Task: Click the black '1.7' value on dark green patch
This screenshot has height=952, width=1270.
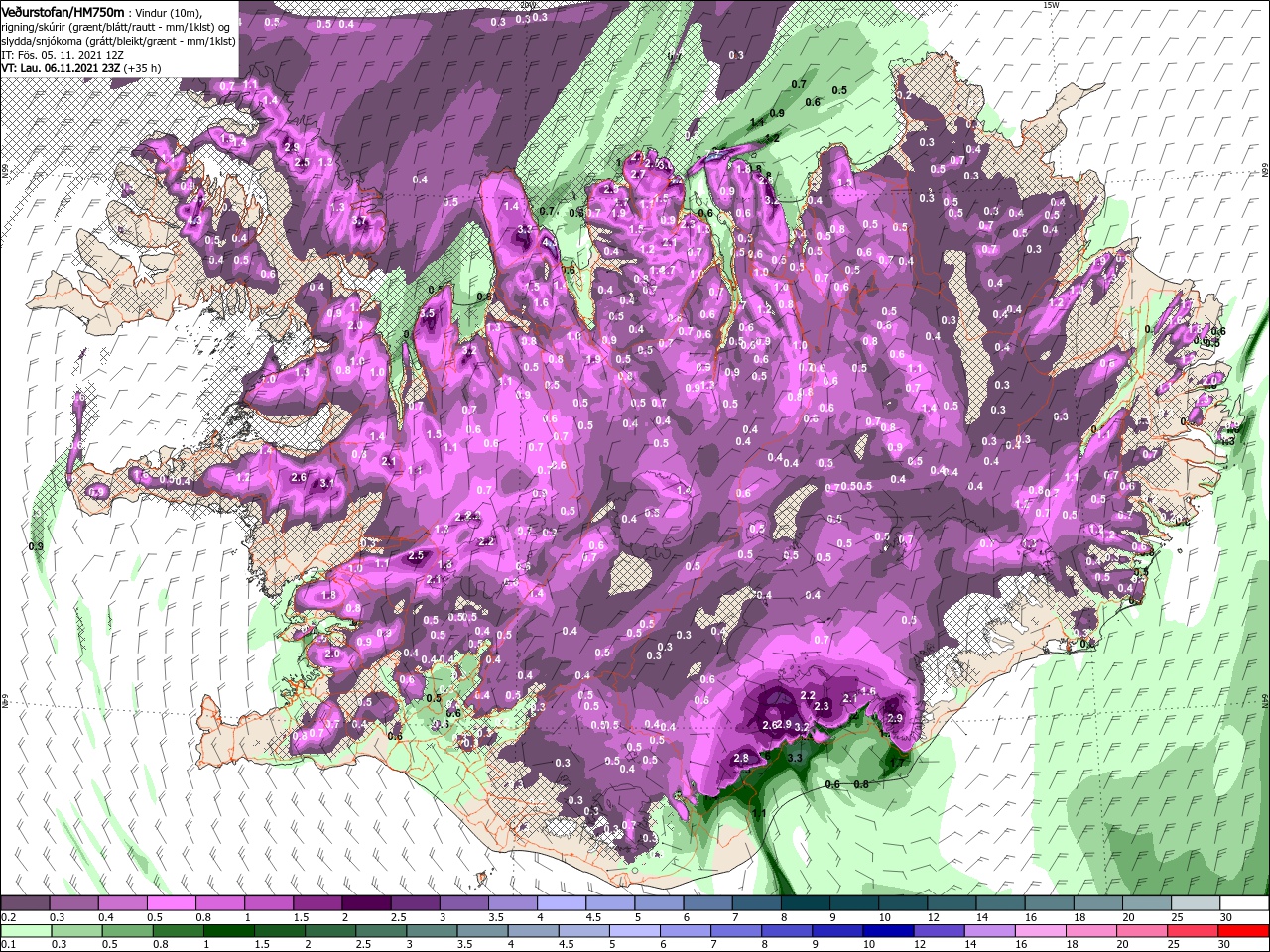Action: tap(897, 763)
